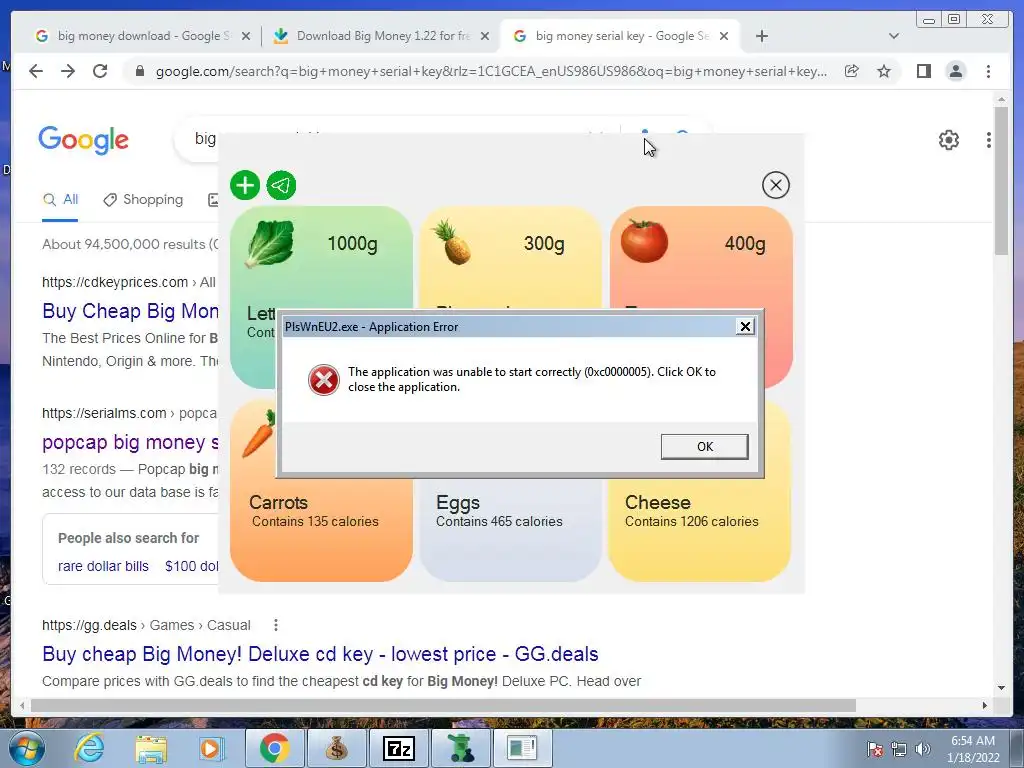Click OK in the Application Error dialog
Viewport: 1024px width, 768px height.
pyautogui.click(x=704, y=447)
